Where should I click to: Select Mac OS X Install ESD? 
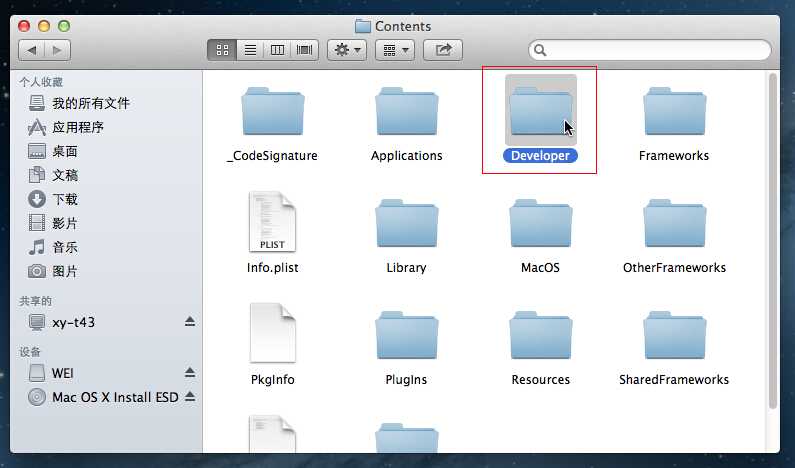103,397
